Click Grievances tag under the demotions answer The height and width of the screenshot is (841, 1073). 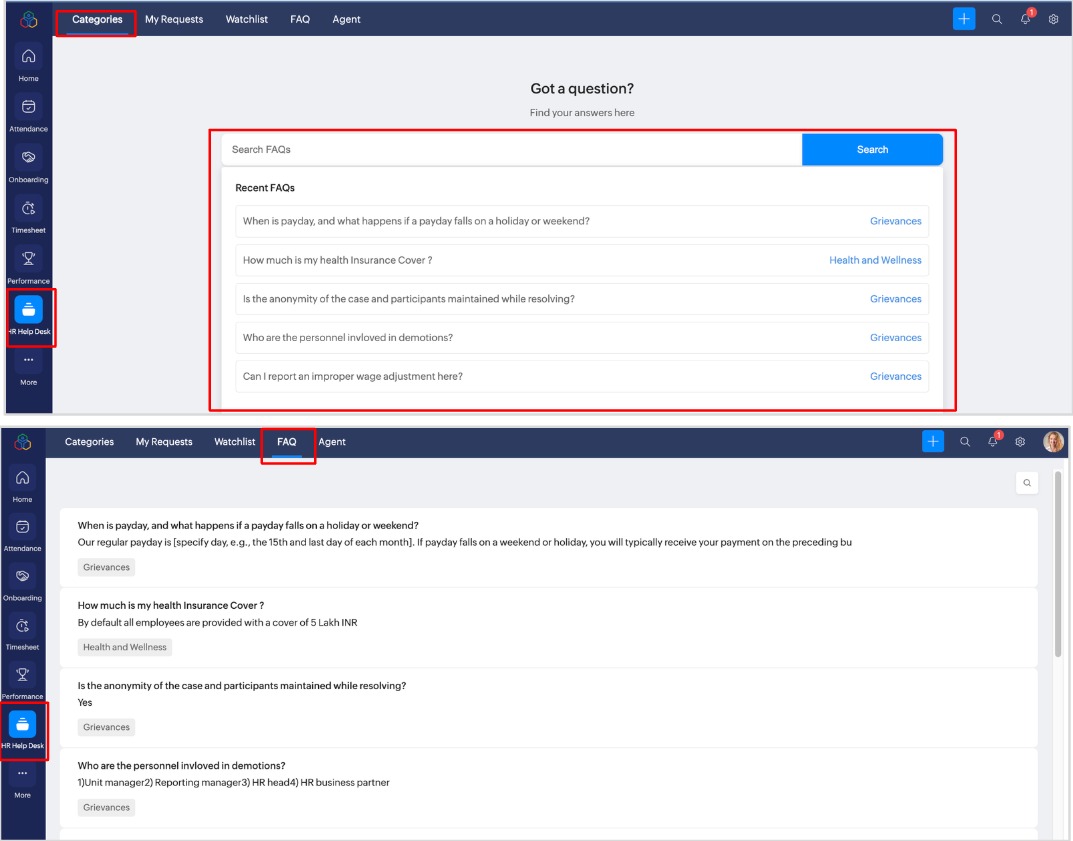tap(106, 807)
